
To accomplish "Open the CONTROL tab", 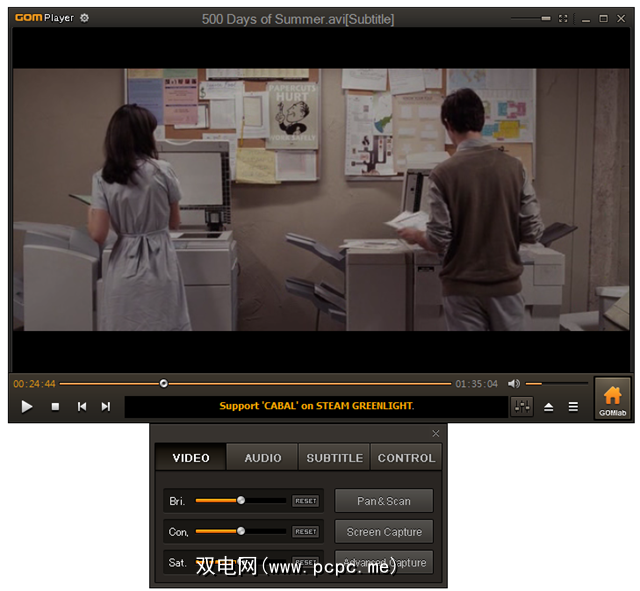I will pyautogui.click(x=406, y=458).
